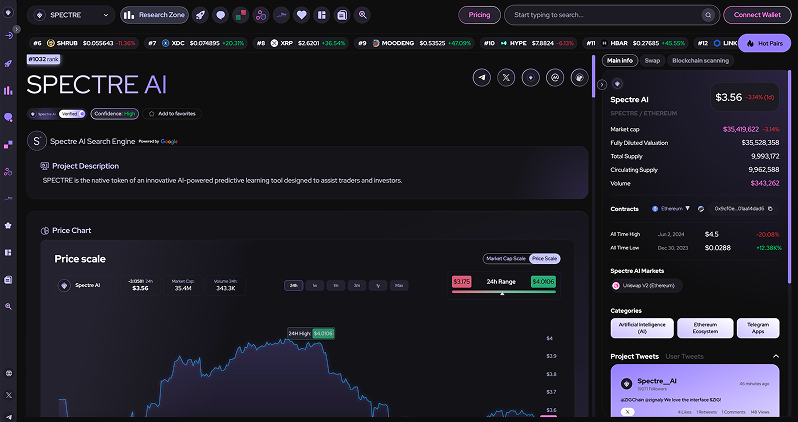This screenshot has height=422, width=798.
Task: Click the rocket icon in left sidebar
Action: click(8, 64)
